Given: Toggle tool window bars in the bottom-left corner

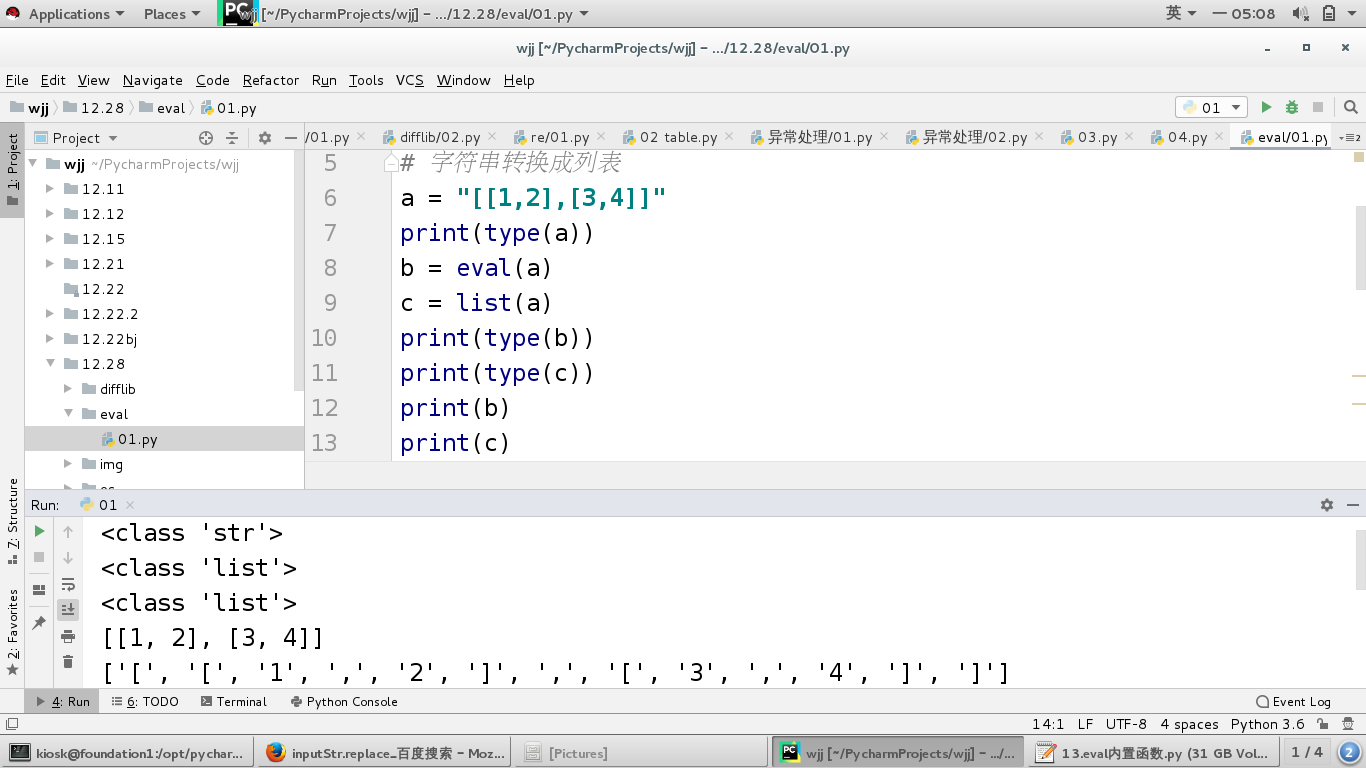Looking at the screenshot, I should (x=11, y=725).
